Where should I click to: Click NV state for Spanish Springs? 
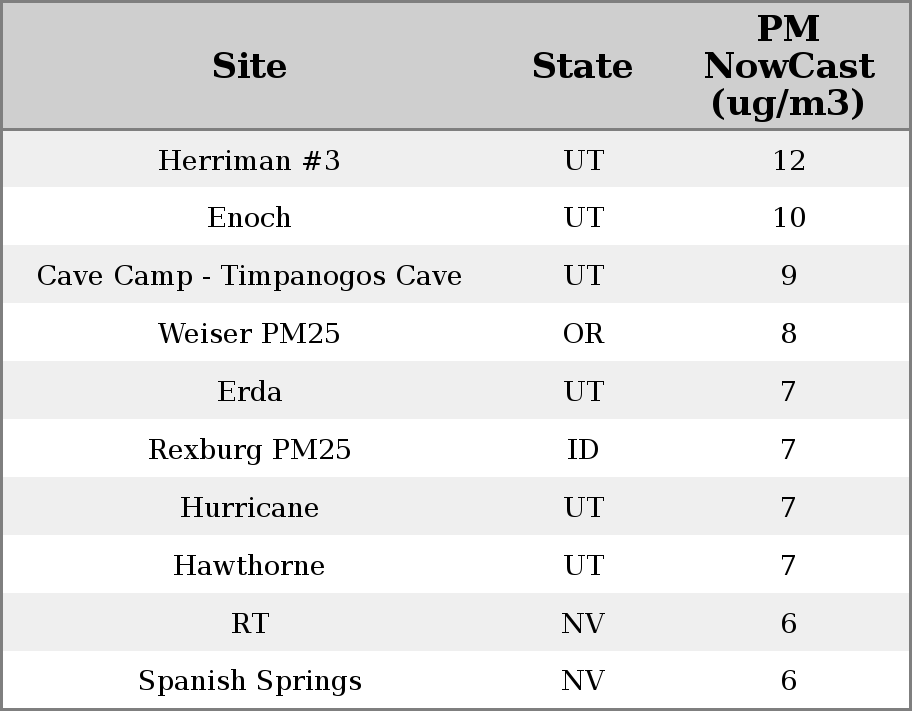coord(583,681)
